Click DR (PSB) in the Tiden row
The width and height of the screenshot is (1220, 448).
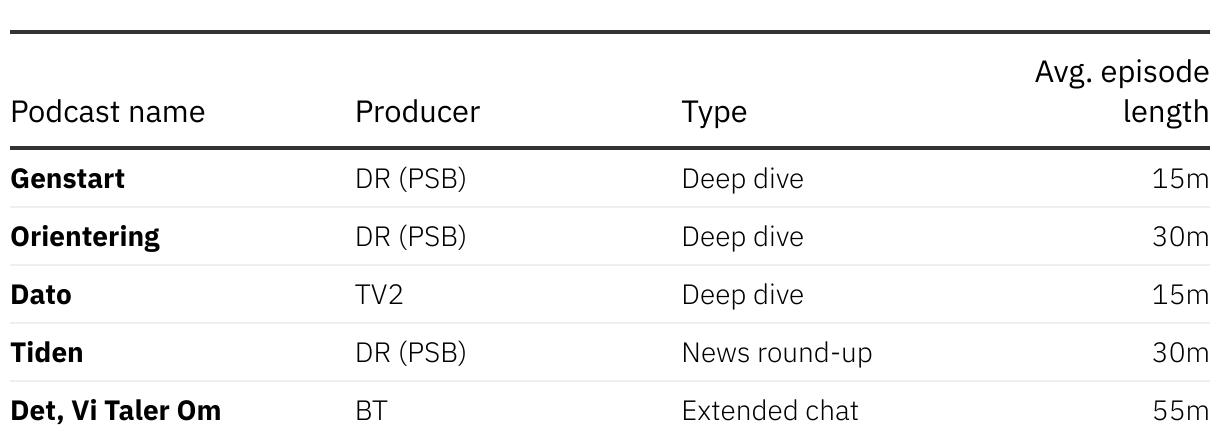411,352
